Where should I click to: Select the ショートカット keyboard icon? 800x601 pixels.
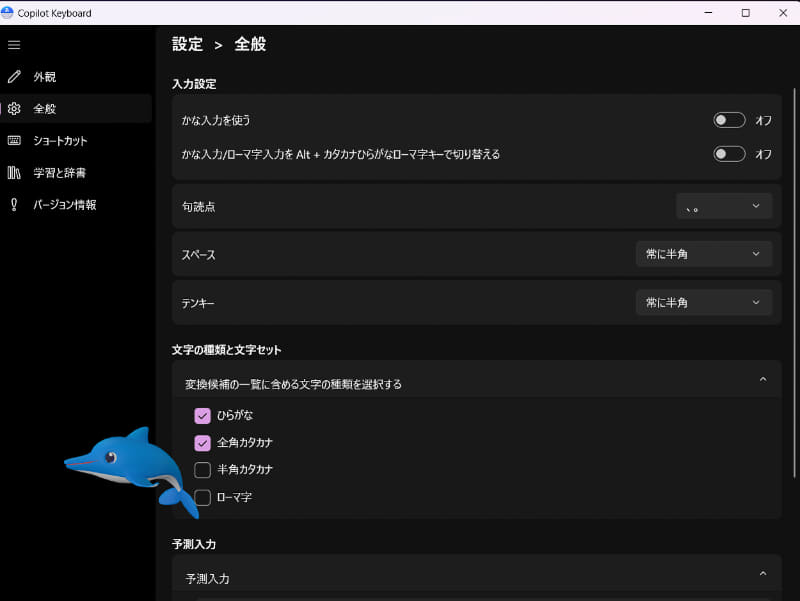(x=14, y=140)
